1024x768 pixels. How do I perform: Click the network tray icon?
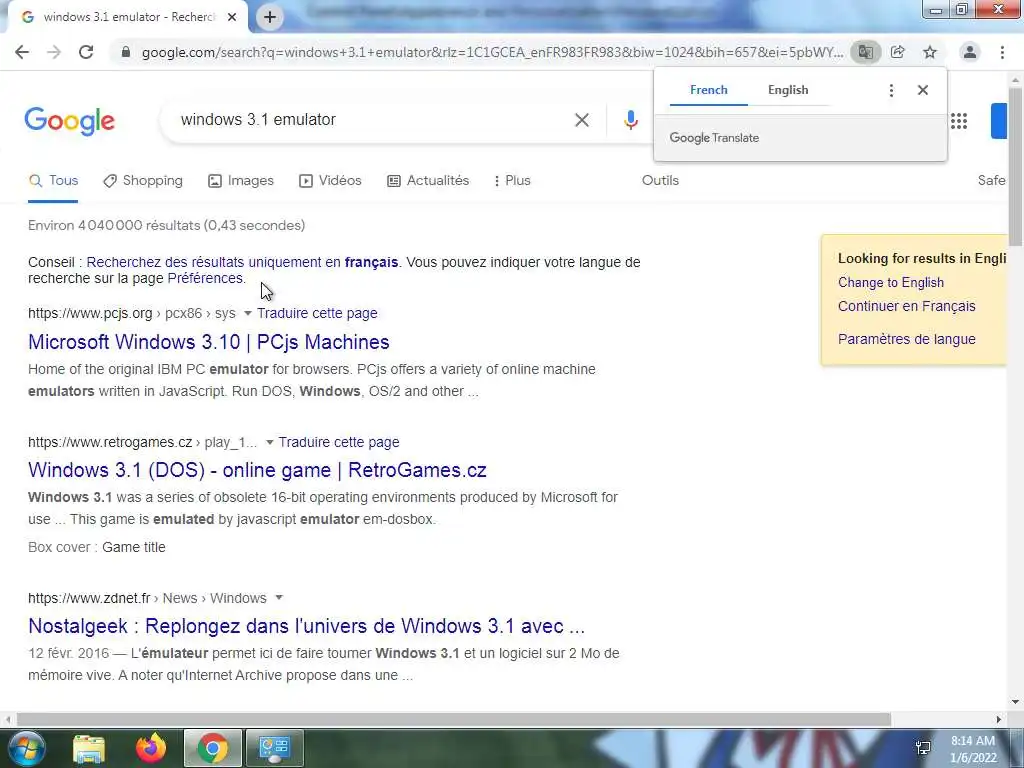[923, 748]
